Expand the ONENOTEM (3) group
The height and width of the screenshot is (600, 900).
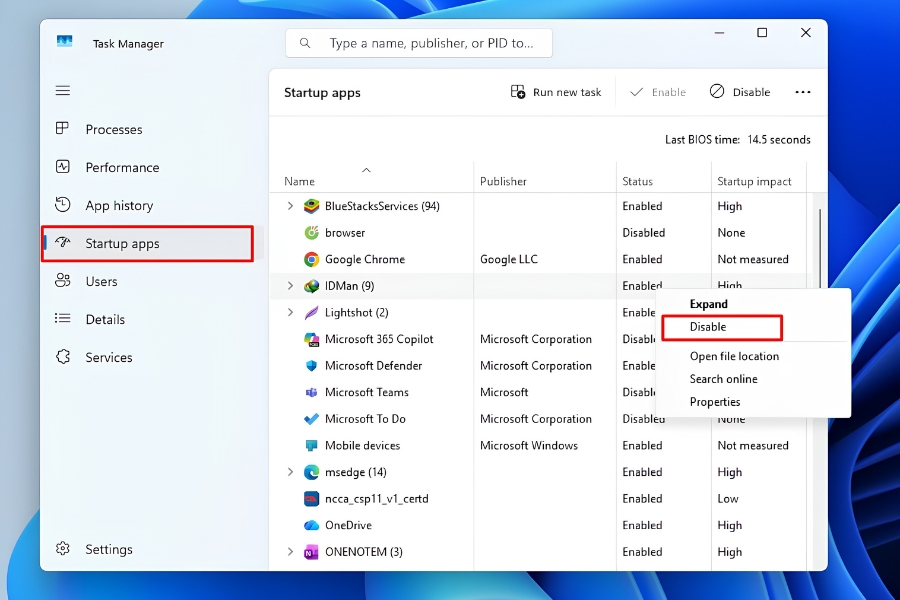pos(290,552)
